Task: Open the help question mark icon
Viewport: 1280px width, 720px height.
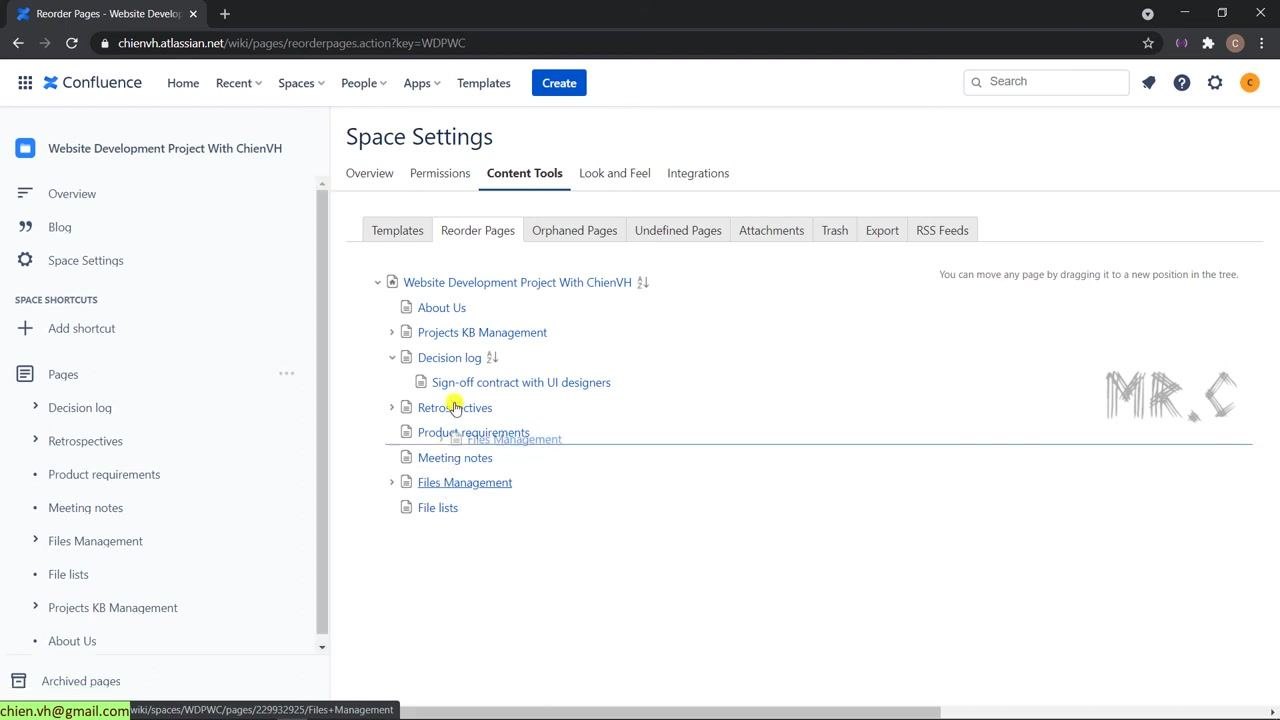Action: coord(1182,83)
